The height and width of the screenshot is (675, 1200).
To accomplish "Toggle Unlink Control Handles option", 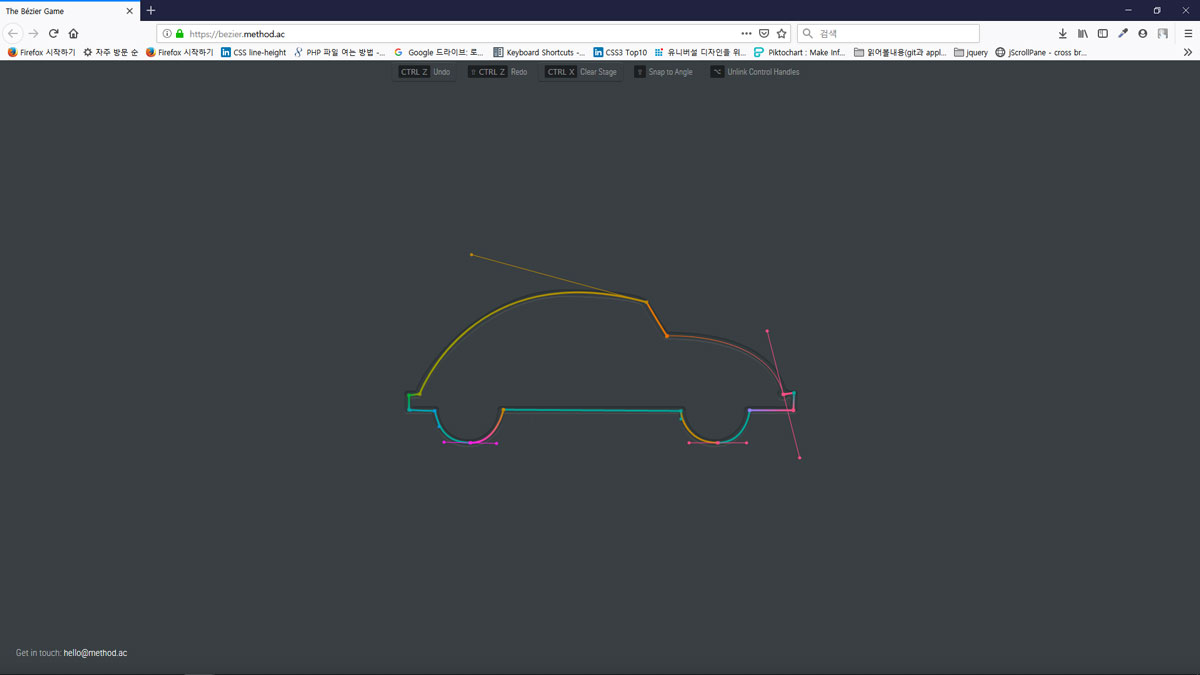I will (754, 72).
